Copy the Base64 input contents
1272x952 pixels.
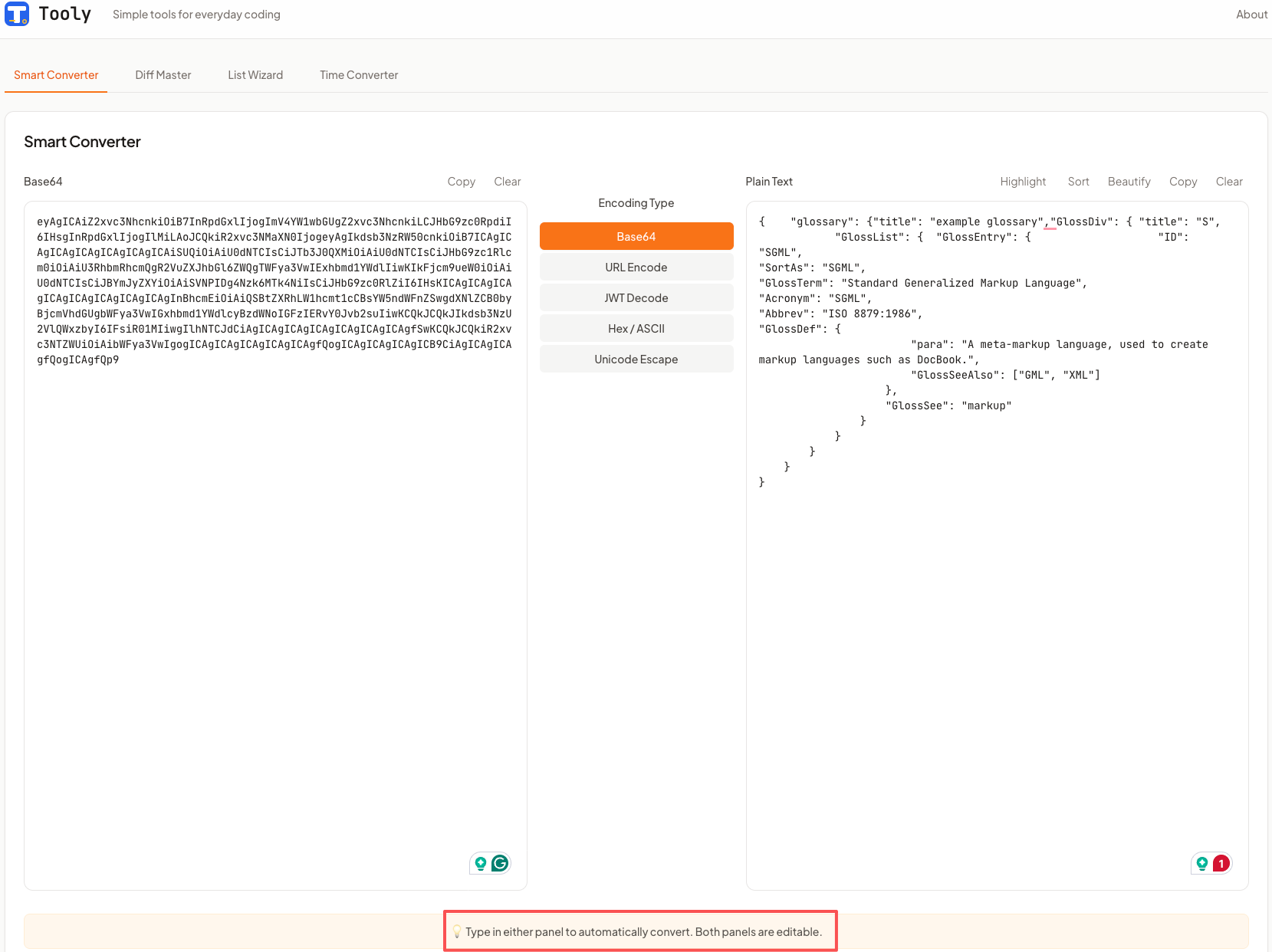(461, 182)
